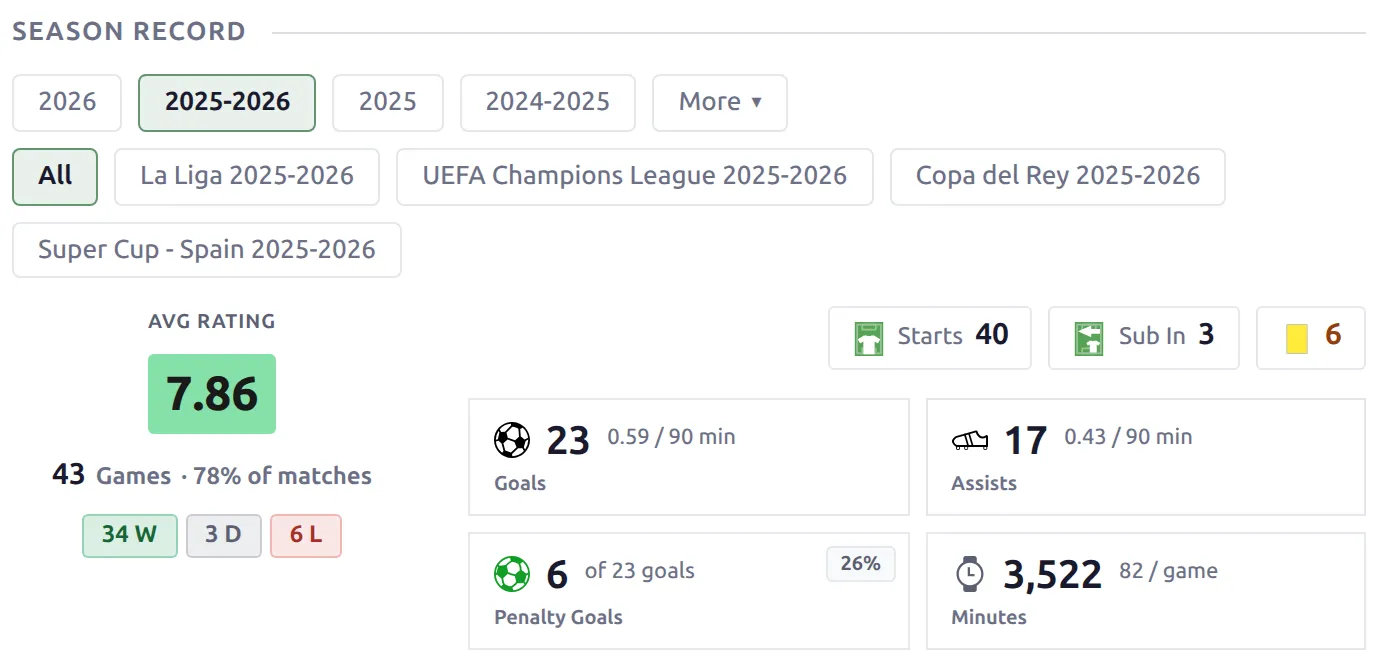
Task: Select the 2026 season tab
Action: (67, 103)
